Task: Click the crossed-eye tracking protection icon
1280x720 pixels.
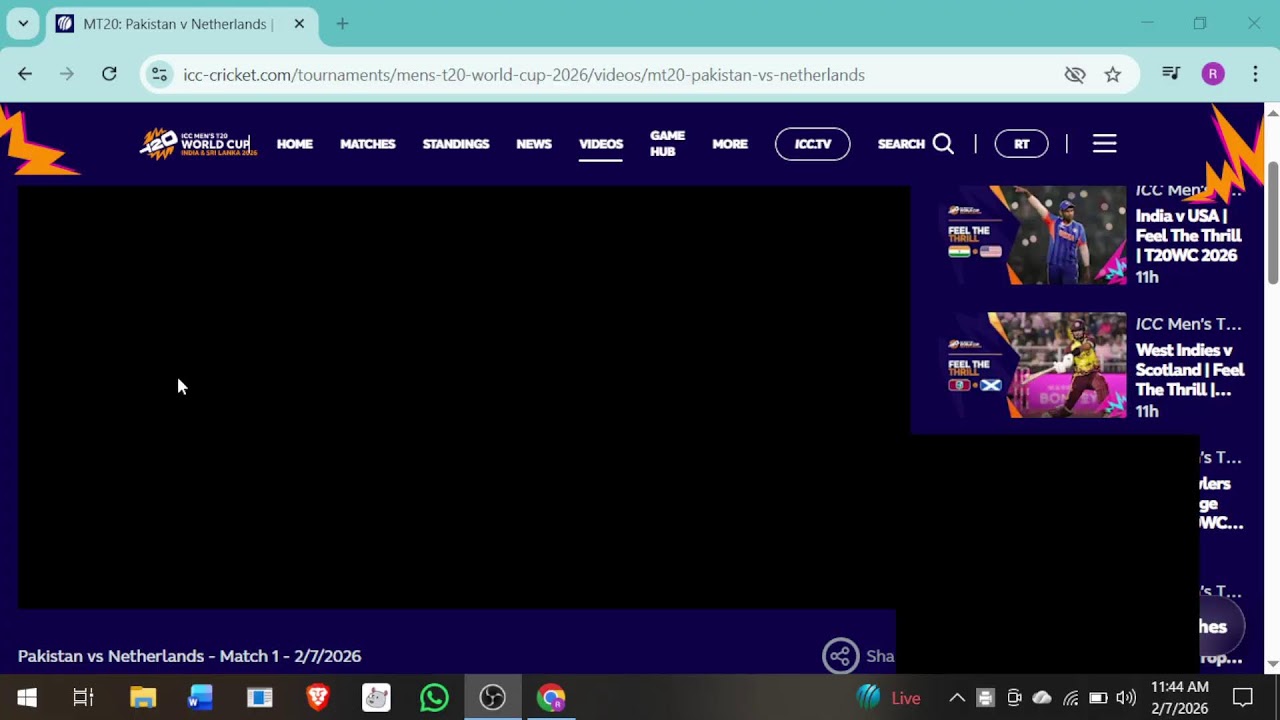Action: [1075, 75]
